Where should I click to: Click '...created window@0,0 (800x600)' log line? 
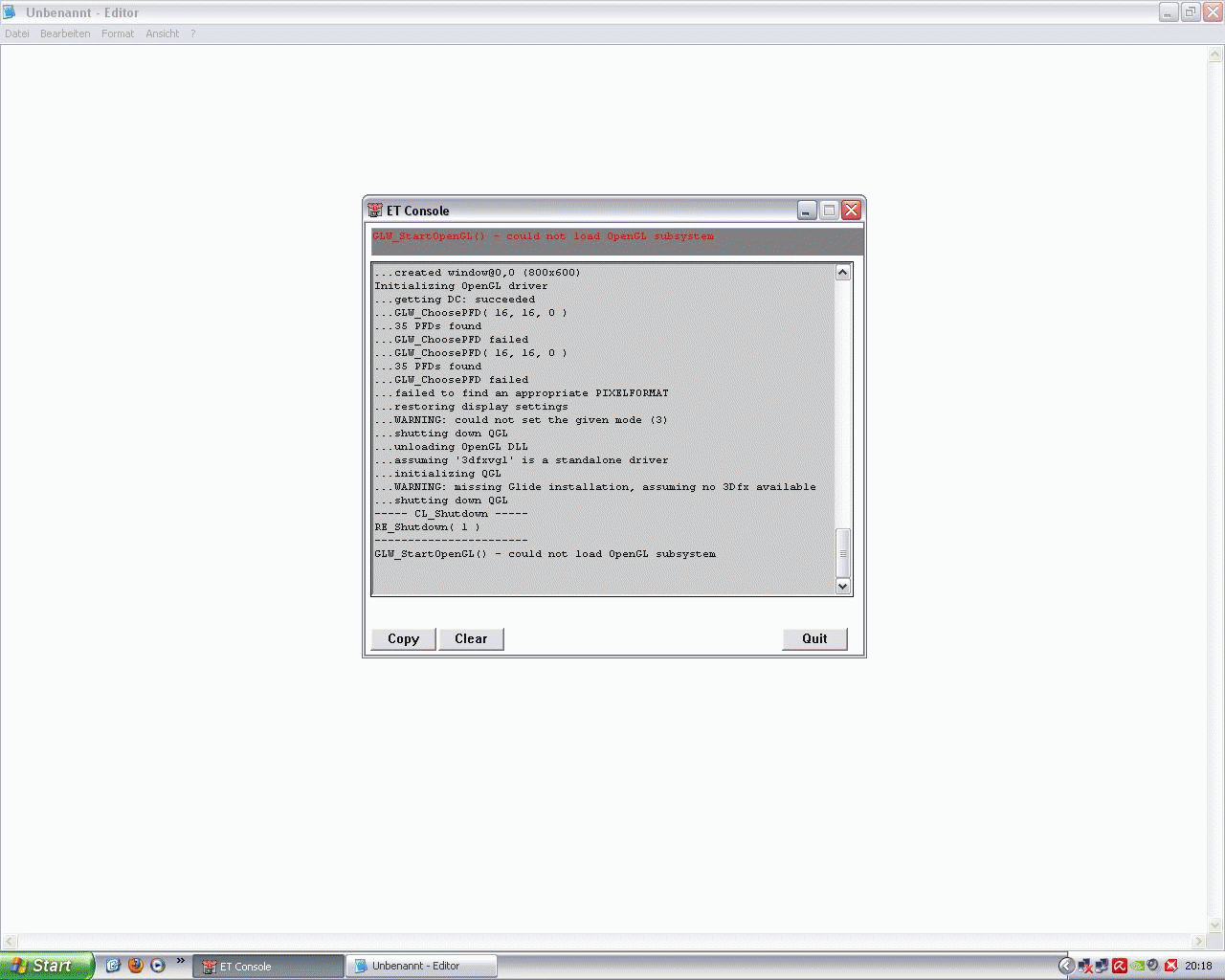click(478, 273)
